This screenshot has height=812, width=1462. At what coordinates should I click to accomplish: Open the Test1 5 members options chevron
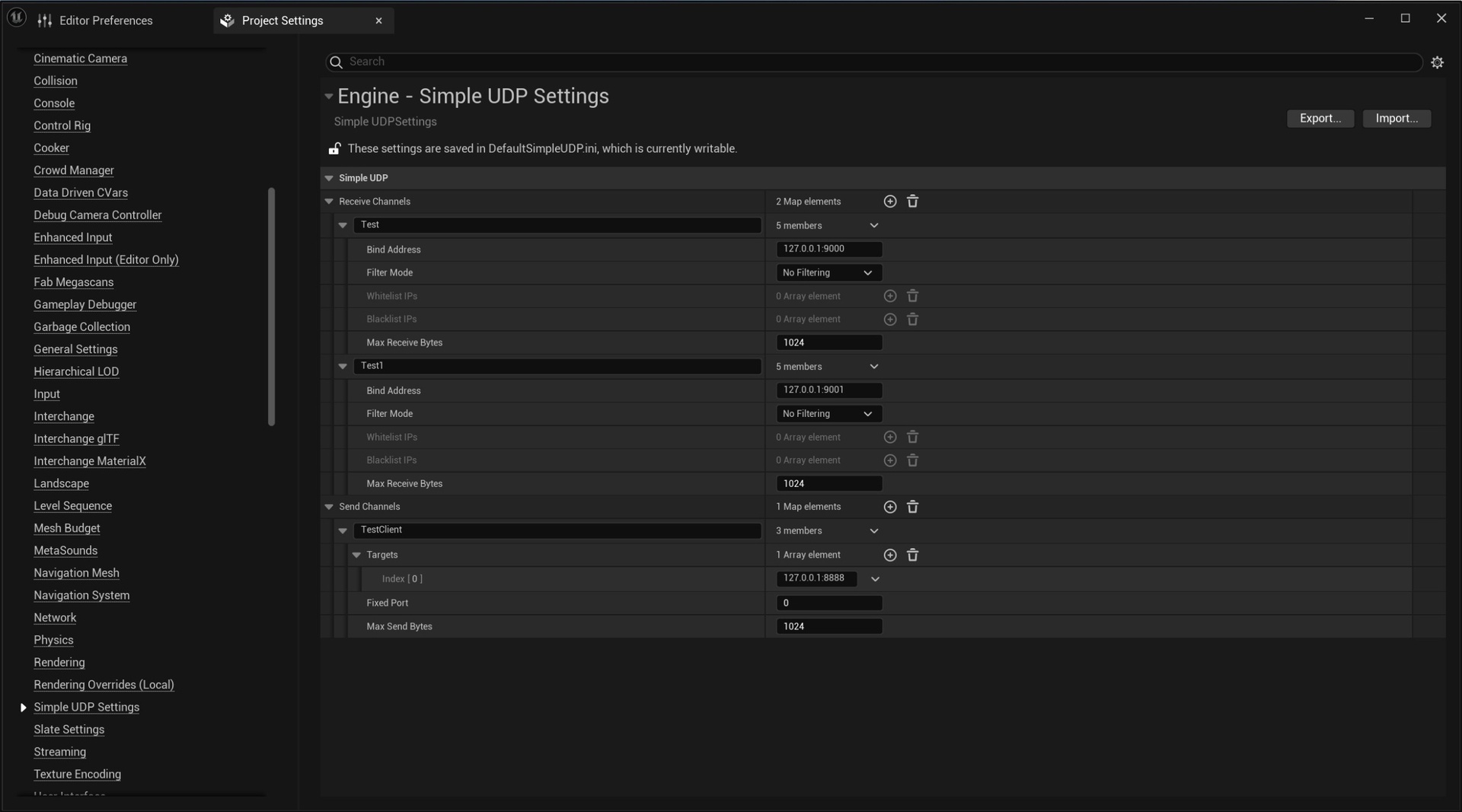874,367
